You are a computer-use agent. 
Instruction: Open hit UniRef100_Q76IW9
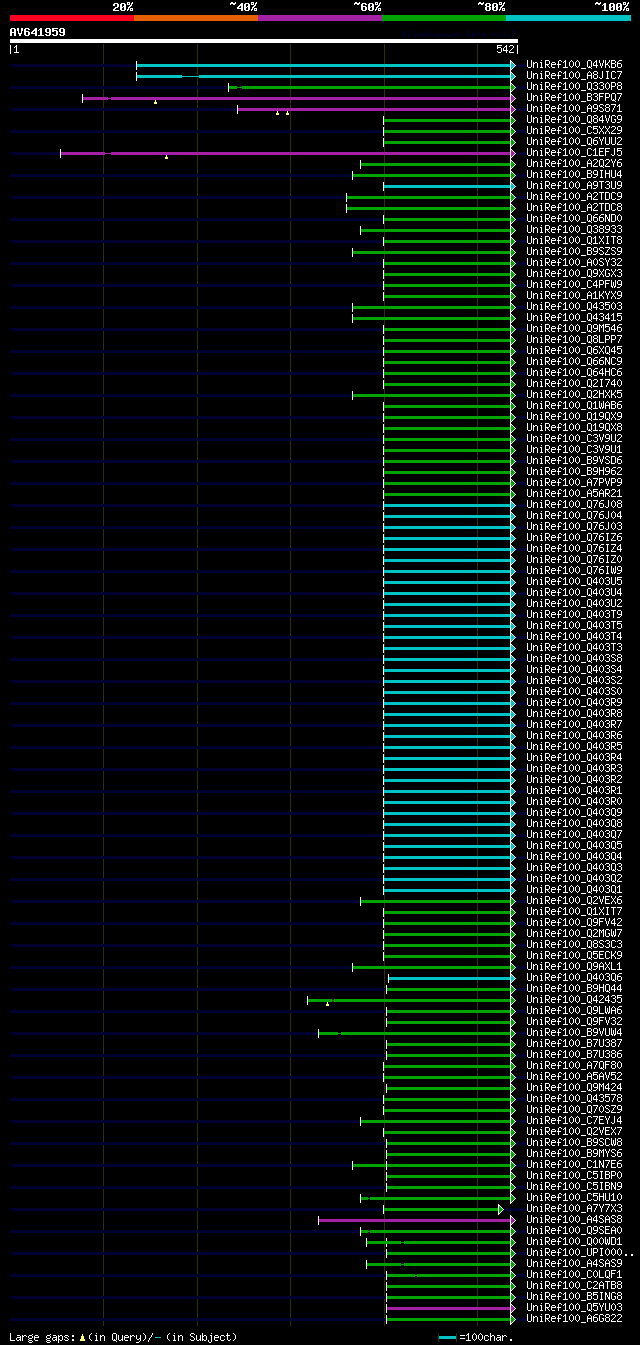(x=574, y=571)
